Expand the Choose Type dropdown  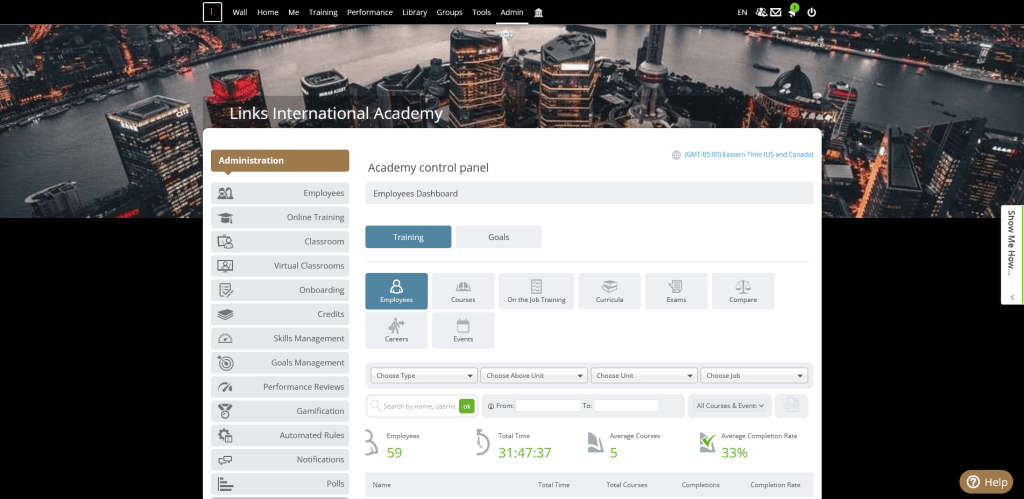click(424, 376)
